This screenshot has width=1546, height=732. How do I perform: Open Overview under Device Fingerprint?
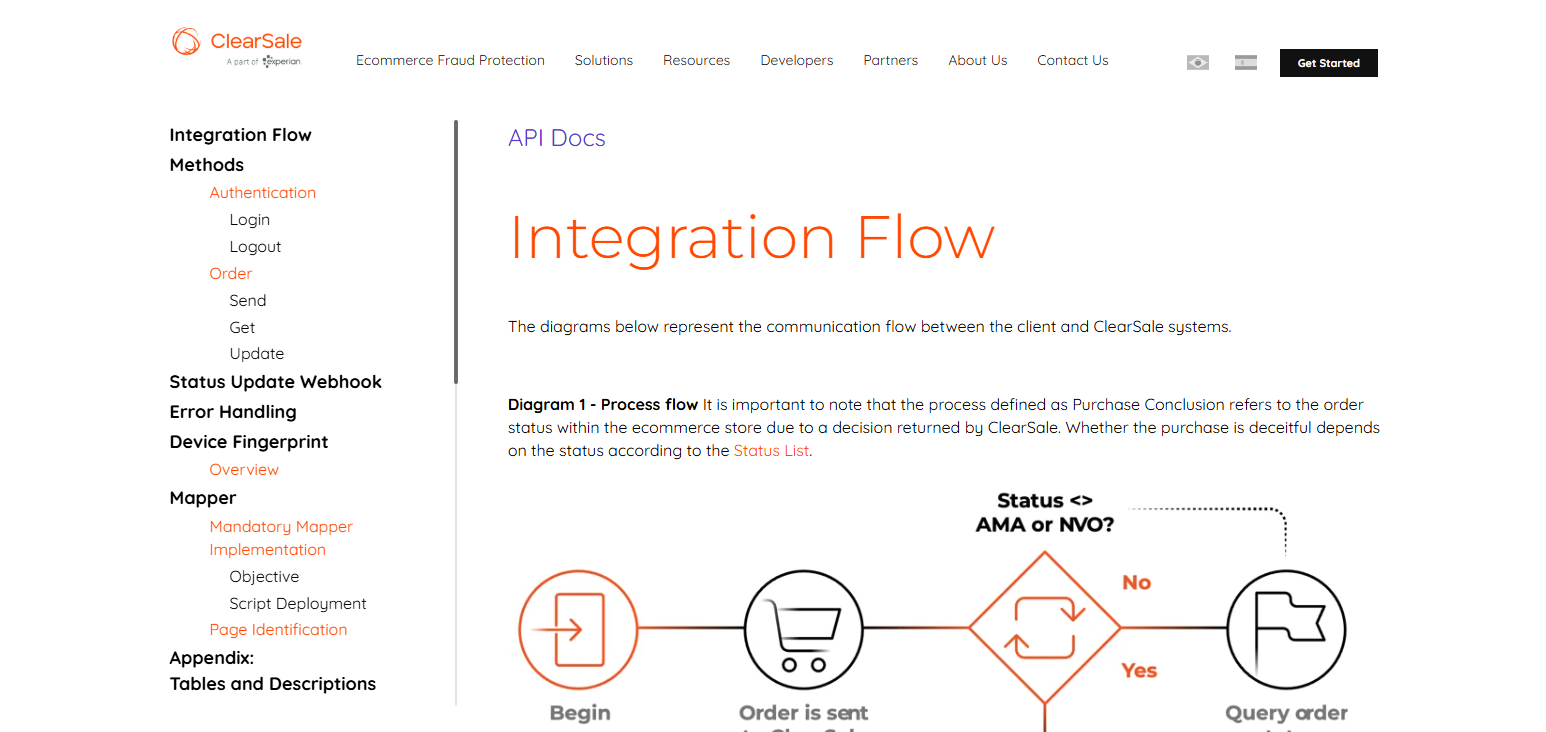[x=244, y=470]
